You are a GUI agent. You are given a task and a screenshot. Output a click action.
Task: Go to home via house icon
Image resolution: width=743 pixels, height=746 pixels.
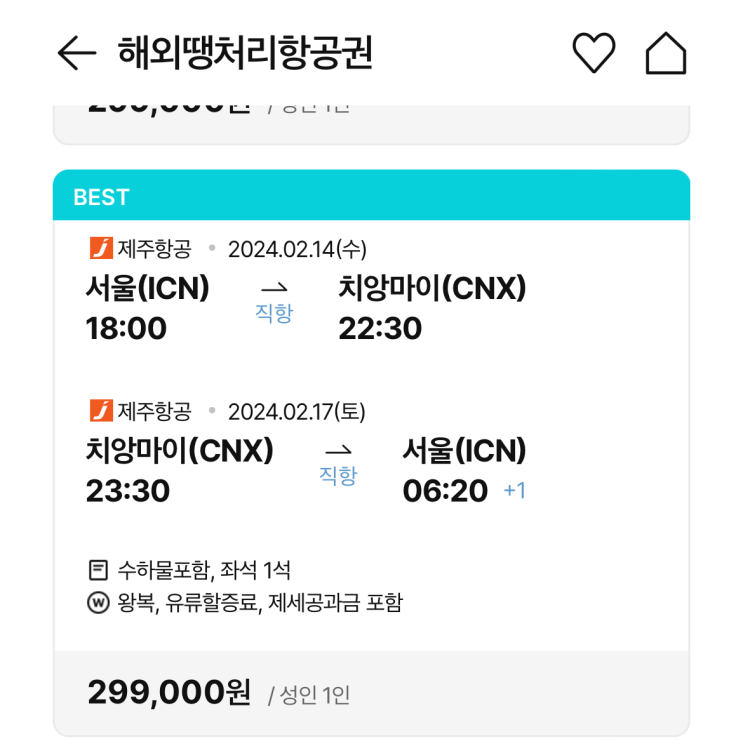coord(666,53)
